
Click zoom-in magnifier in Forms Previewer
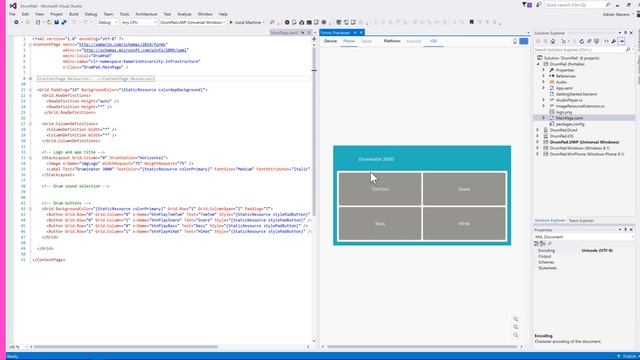click(516, 319)
